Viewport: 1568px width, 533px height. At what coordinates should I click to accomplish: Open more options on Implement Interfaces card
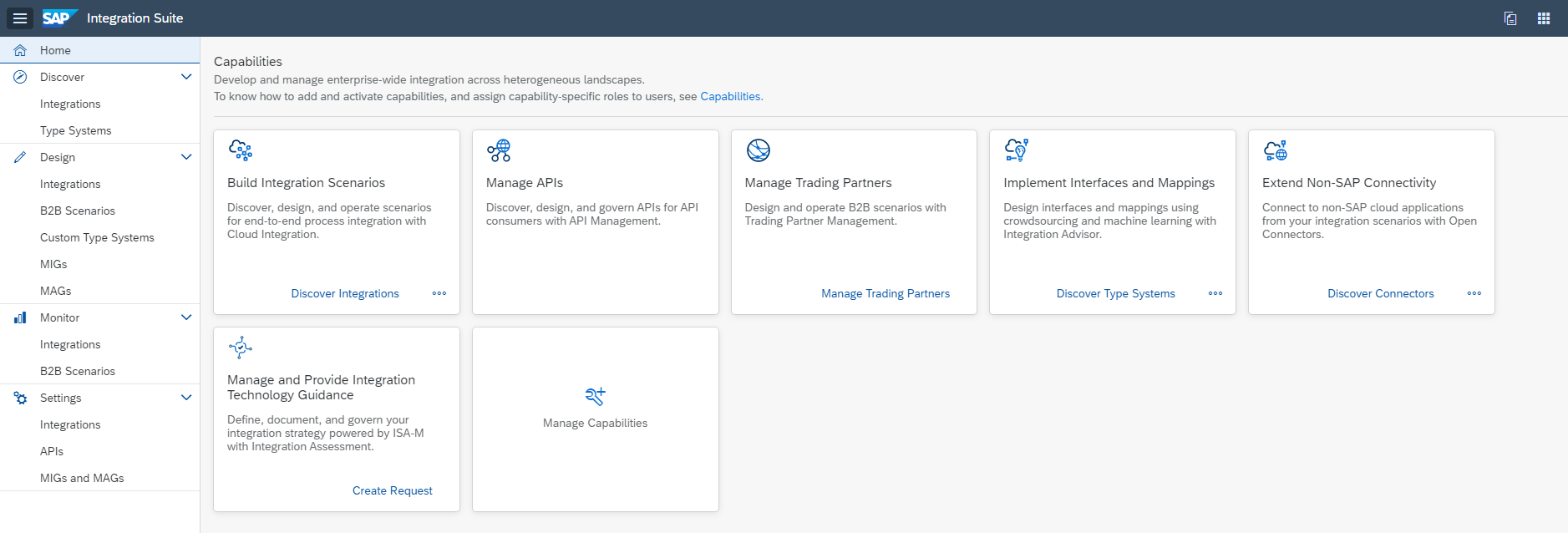1215,293
